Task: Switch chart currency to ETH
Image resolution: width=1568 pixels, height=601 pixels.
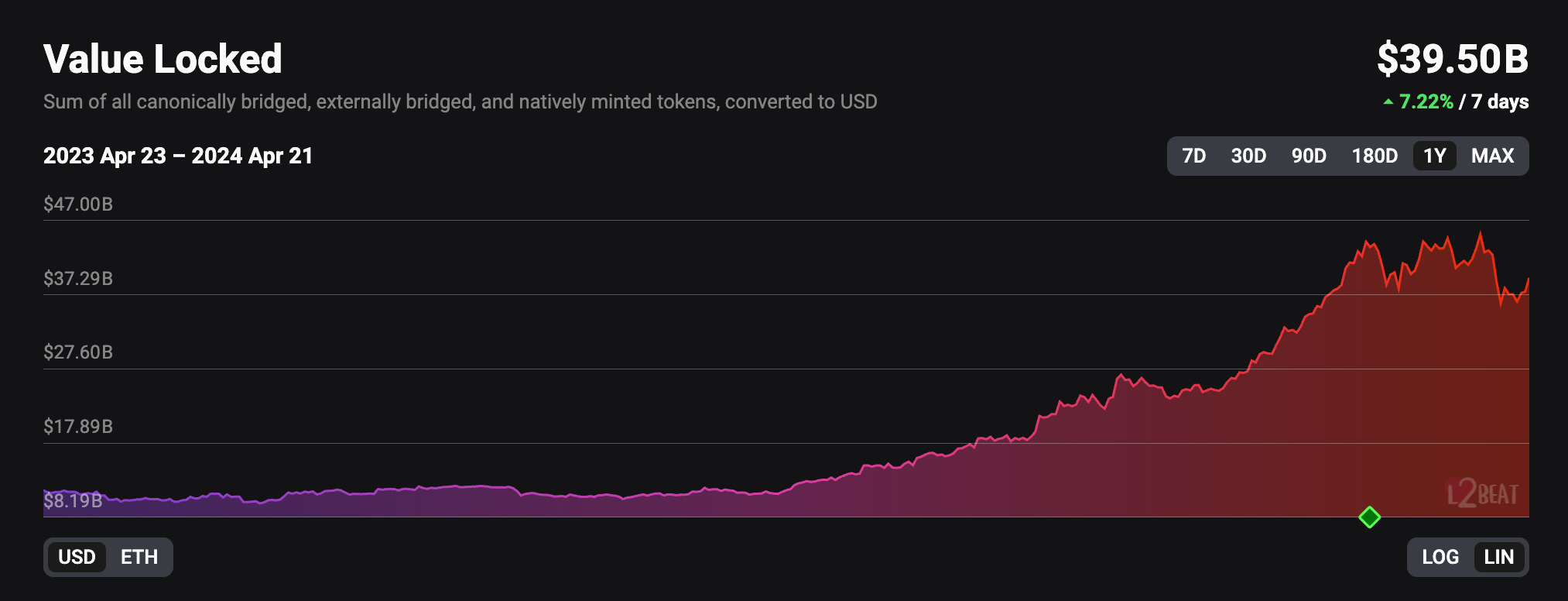Action: pyautogui.click(x=139, y=557)
